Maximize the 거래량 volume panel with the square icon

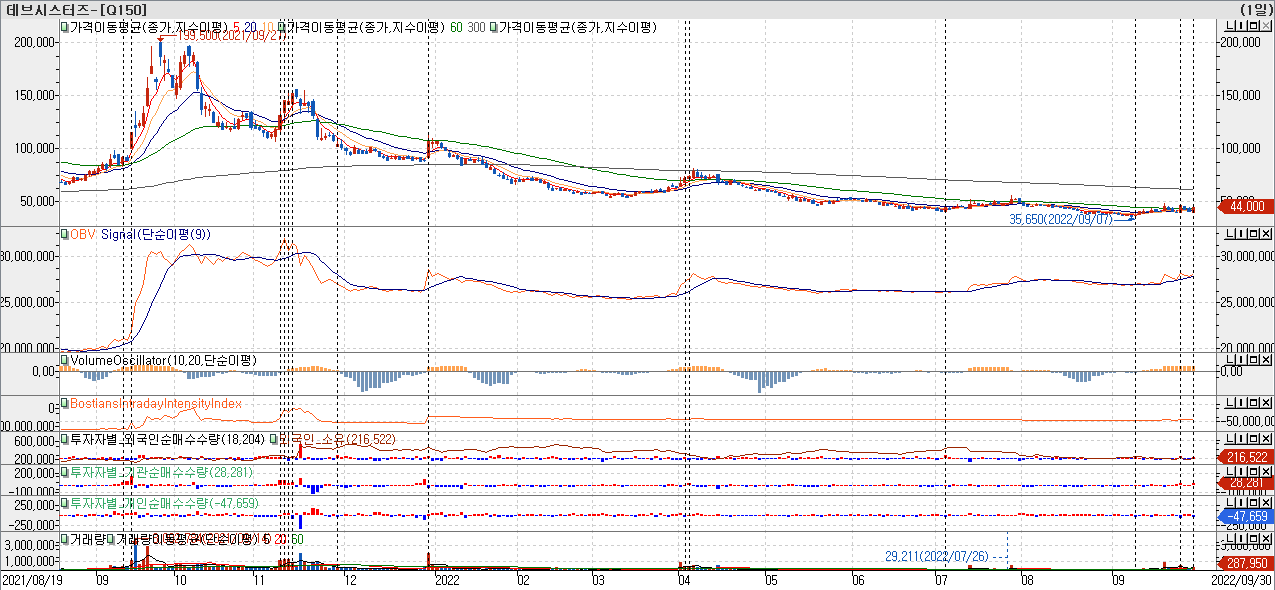pyautogui.click(x=1253, y=537)
